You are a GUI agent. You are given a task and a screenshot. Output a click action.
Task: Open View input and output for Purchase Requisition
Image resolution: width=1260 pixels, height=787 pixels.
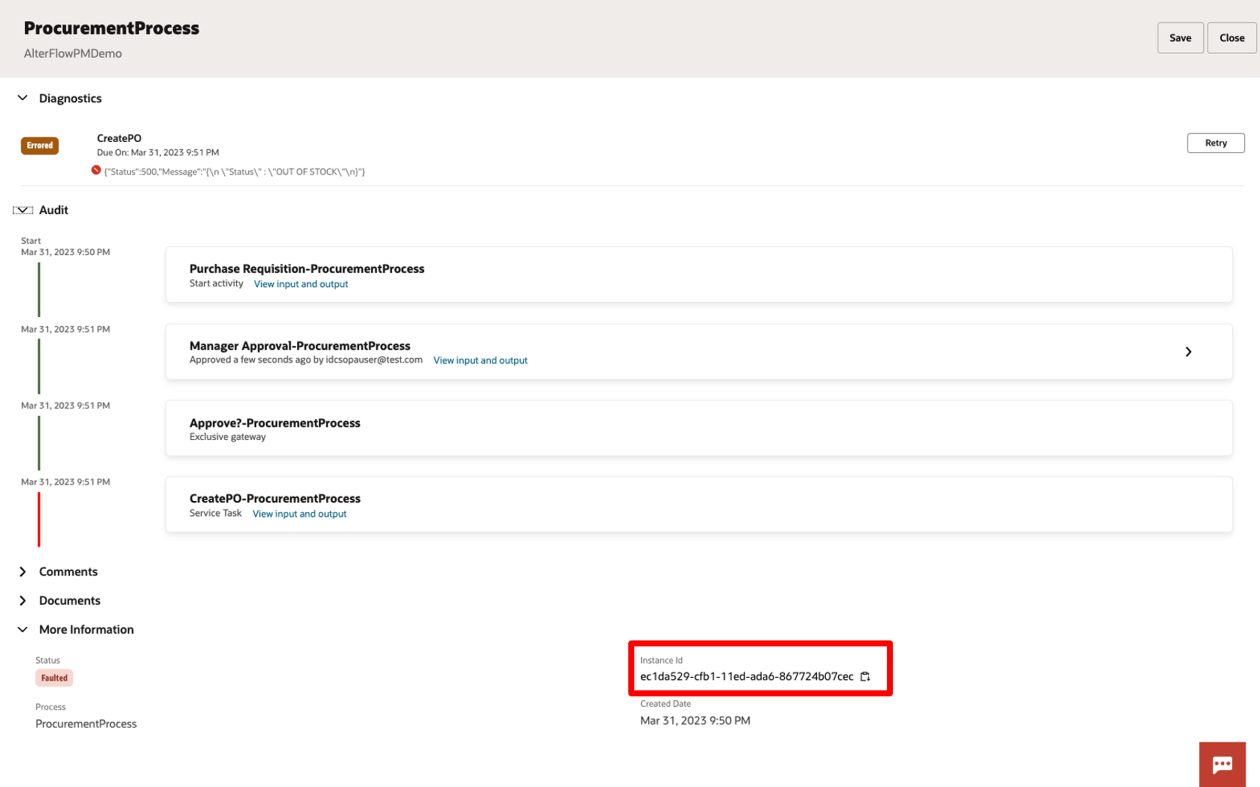click(x=301, y=284)
